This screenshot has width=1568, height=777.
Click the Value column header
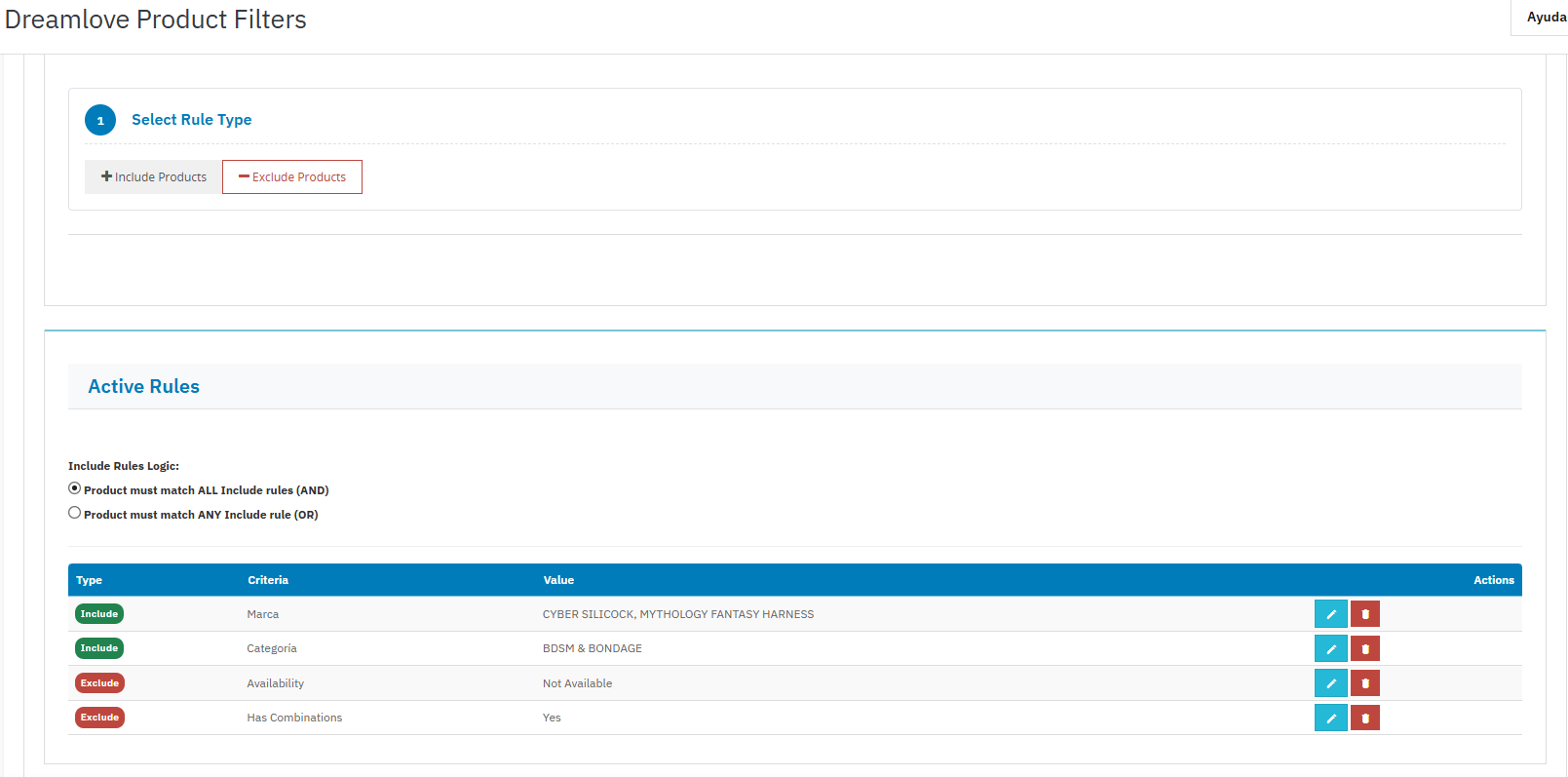(x=558, y=580)
